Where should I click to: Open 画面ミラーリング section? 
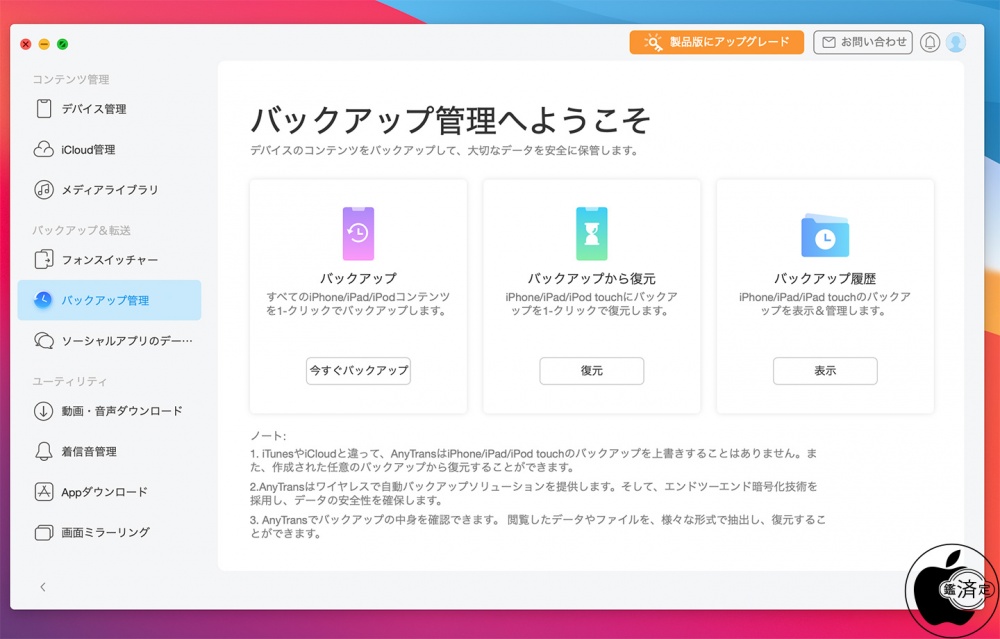point(109,532)
